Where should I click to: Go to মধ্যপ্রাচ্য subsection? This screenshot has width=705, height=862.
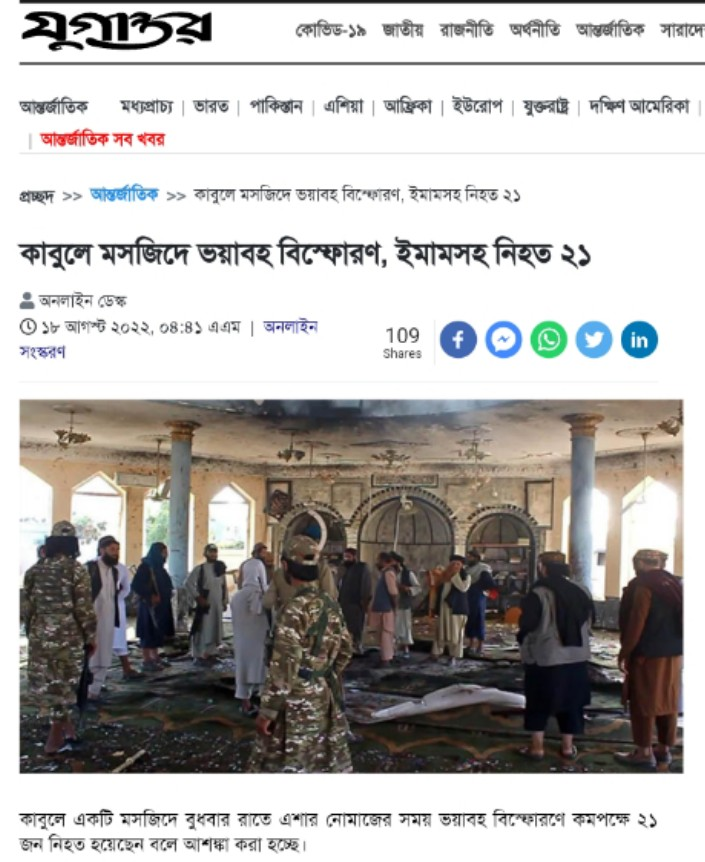(x=146, y=106)
